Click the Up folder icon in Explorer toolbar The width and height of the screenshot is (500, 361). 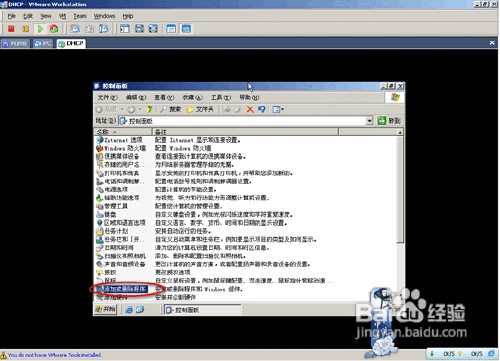click(x=149, y=109)
